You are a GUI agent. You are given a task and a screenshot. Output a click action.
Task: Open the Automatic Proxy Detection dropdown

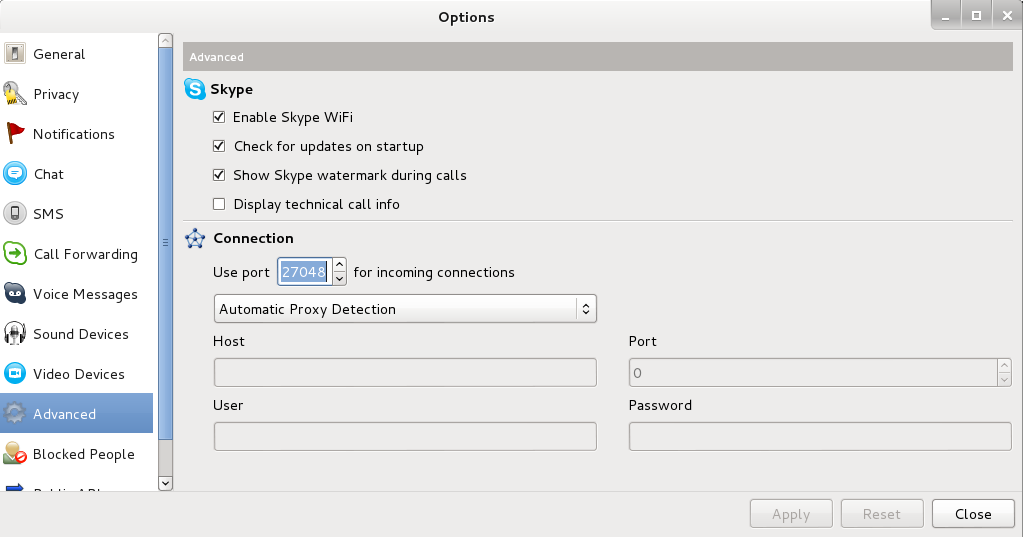pos(405,309)
